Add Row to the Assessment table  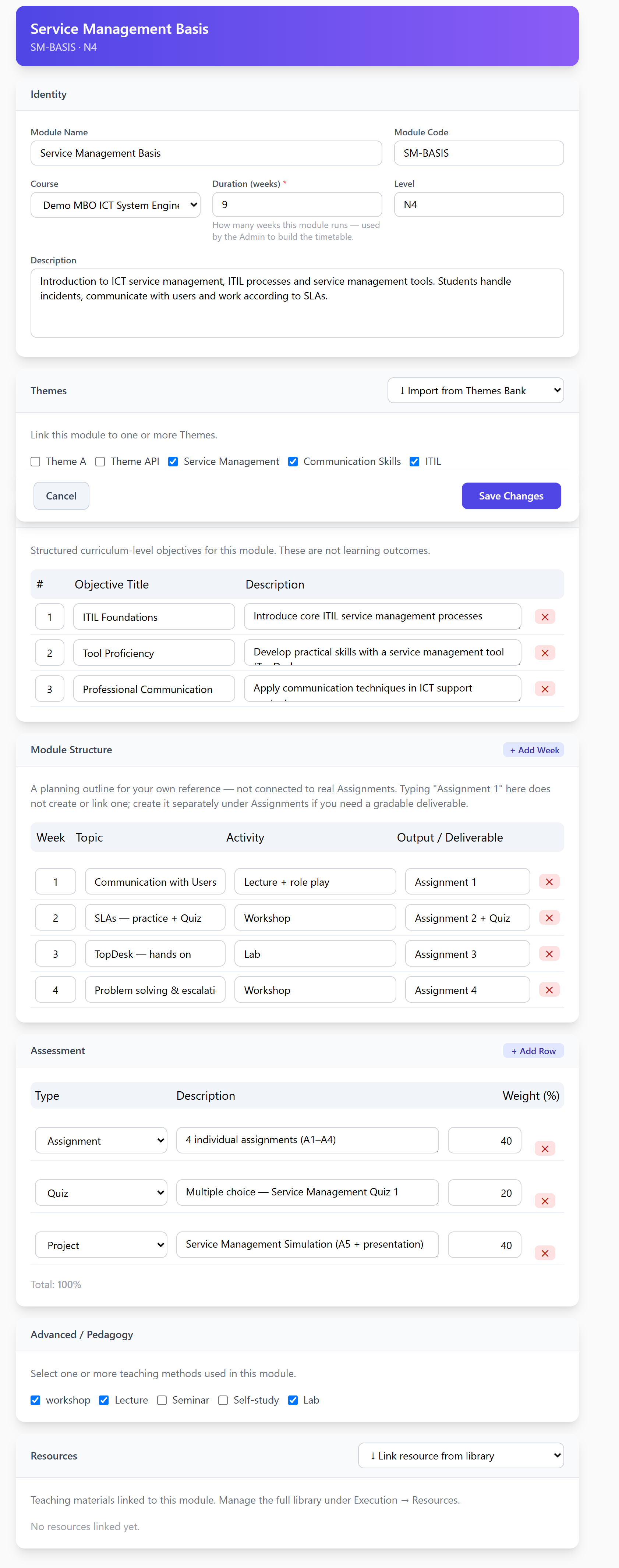tap(534, 1050)
